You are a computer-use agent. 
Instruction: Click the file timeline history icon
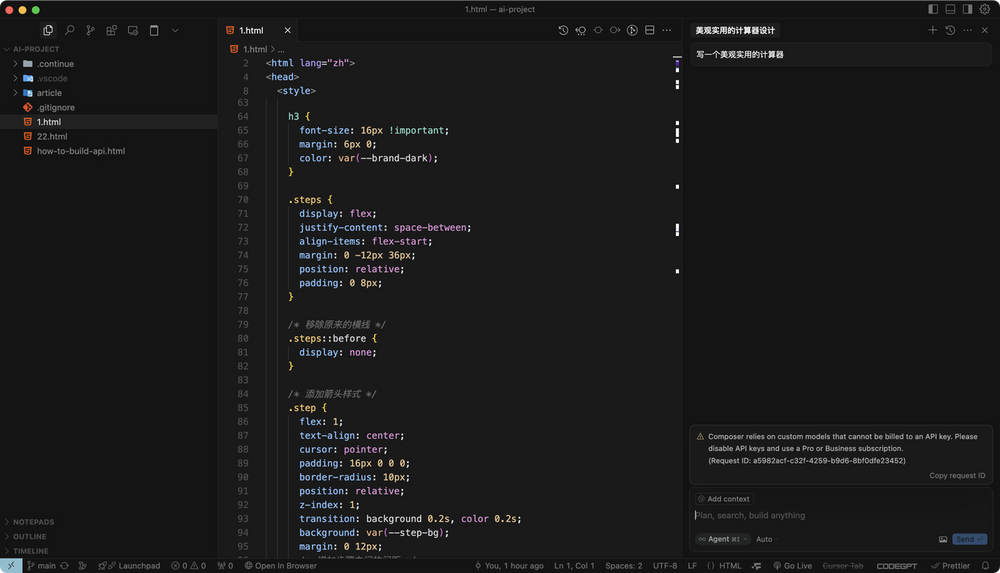tap(563, 31)
